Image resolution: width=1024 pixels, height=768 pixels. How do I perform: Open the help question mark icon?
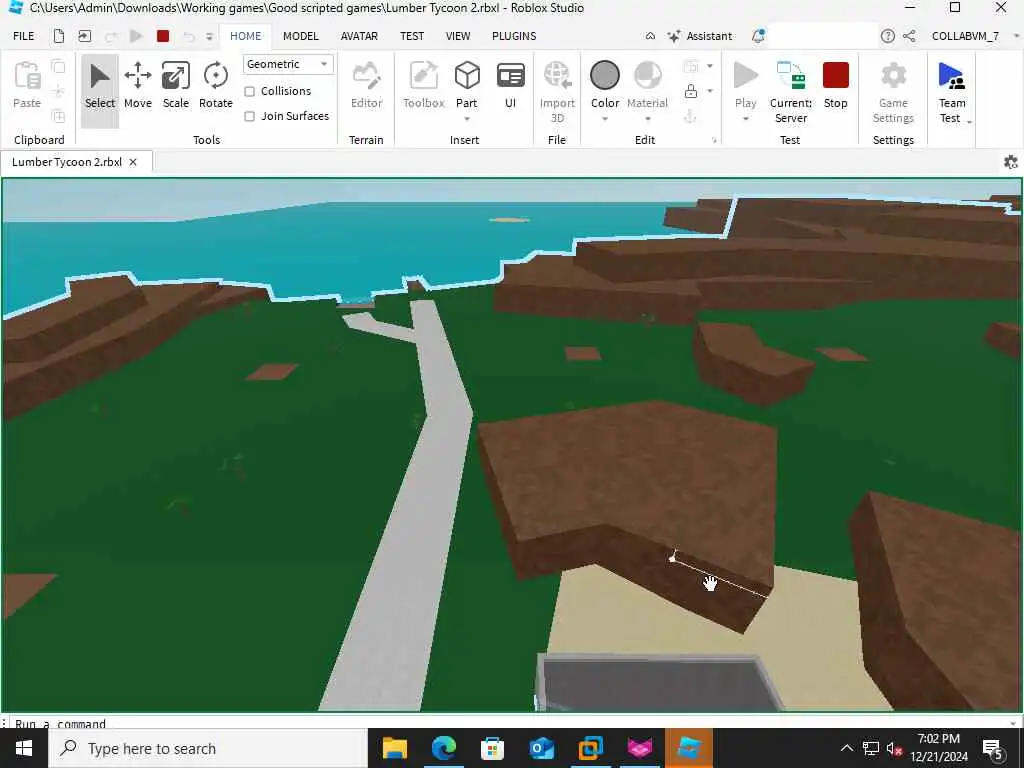[x=888, y=36]
